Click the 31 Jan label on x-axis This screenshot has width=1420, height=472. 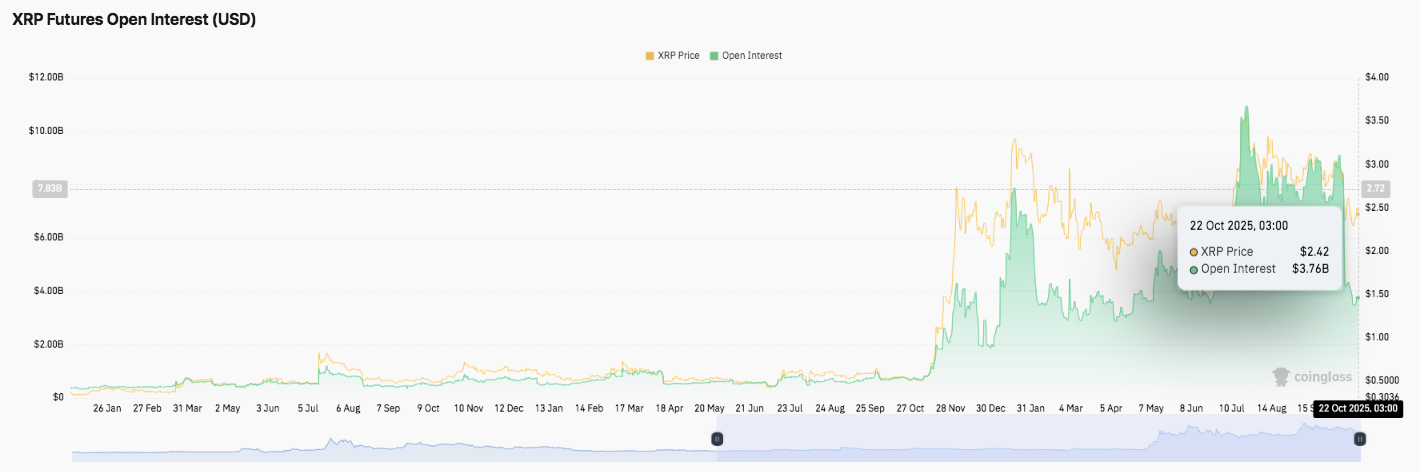tap(1030, 408)
